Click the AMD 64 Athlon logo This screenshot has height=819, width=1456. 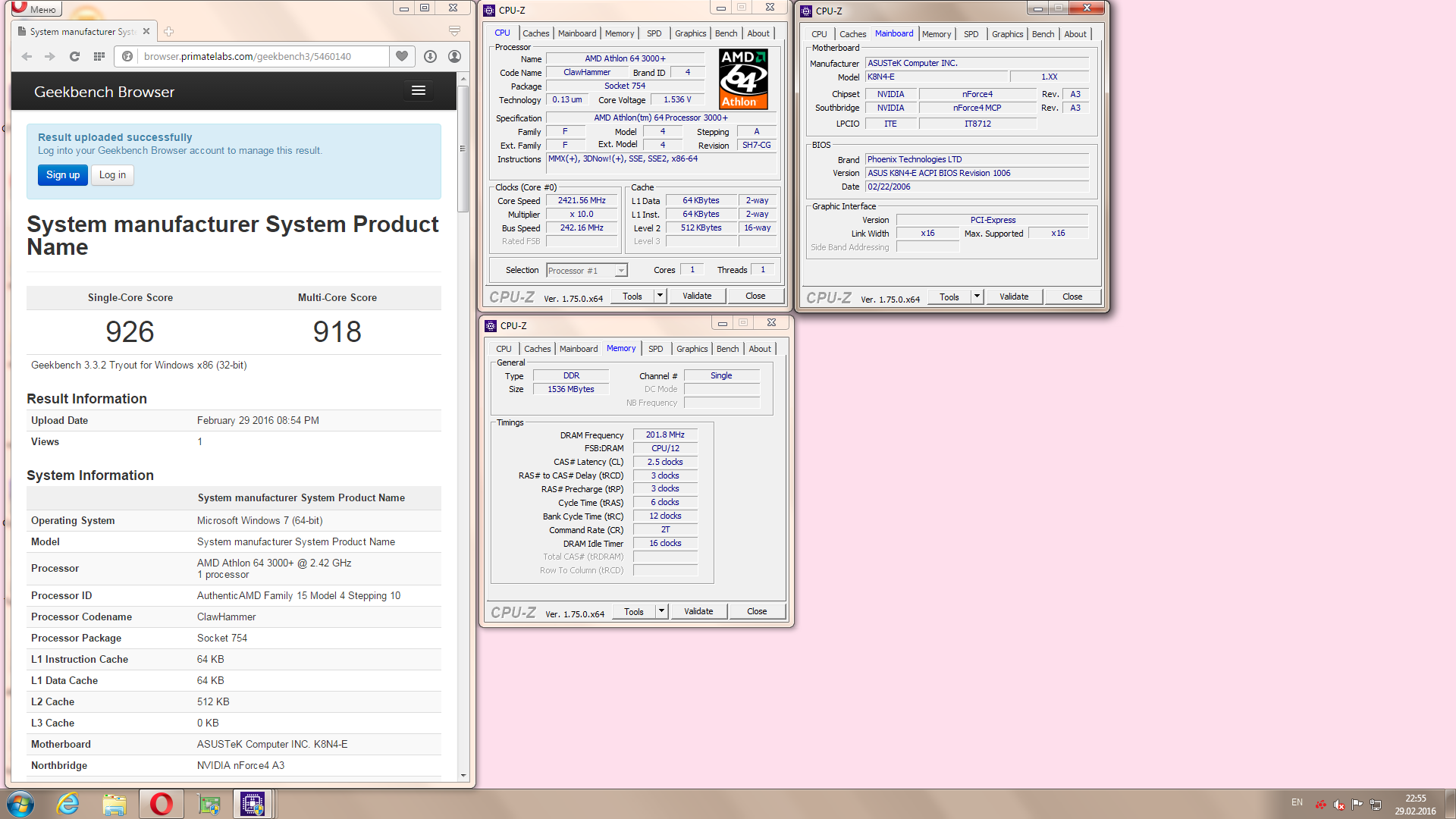point(743,79)
